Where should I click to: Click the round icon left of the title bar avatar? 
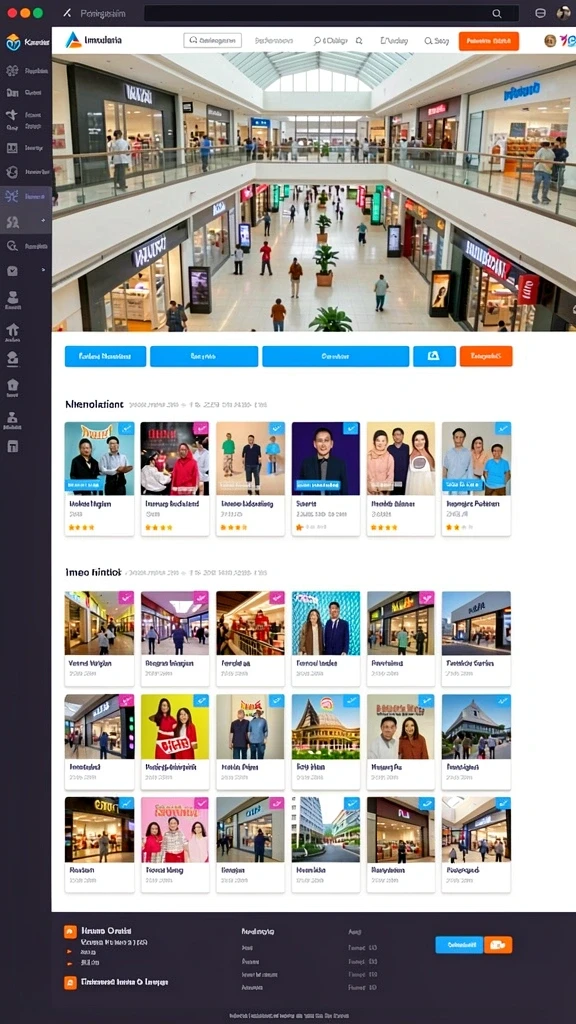click(x=540, y=13)
